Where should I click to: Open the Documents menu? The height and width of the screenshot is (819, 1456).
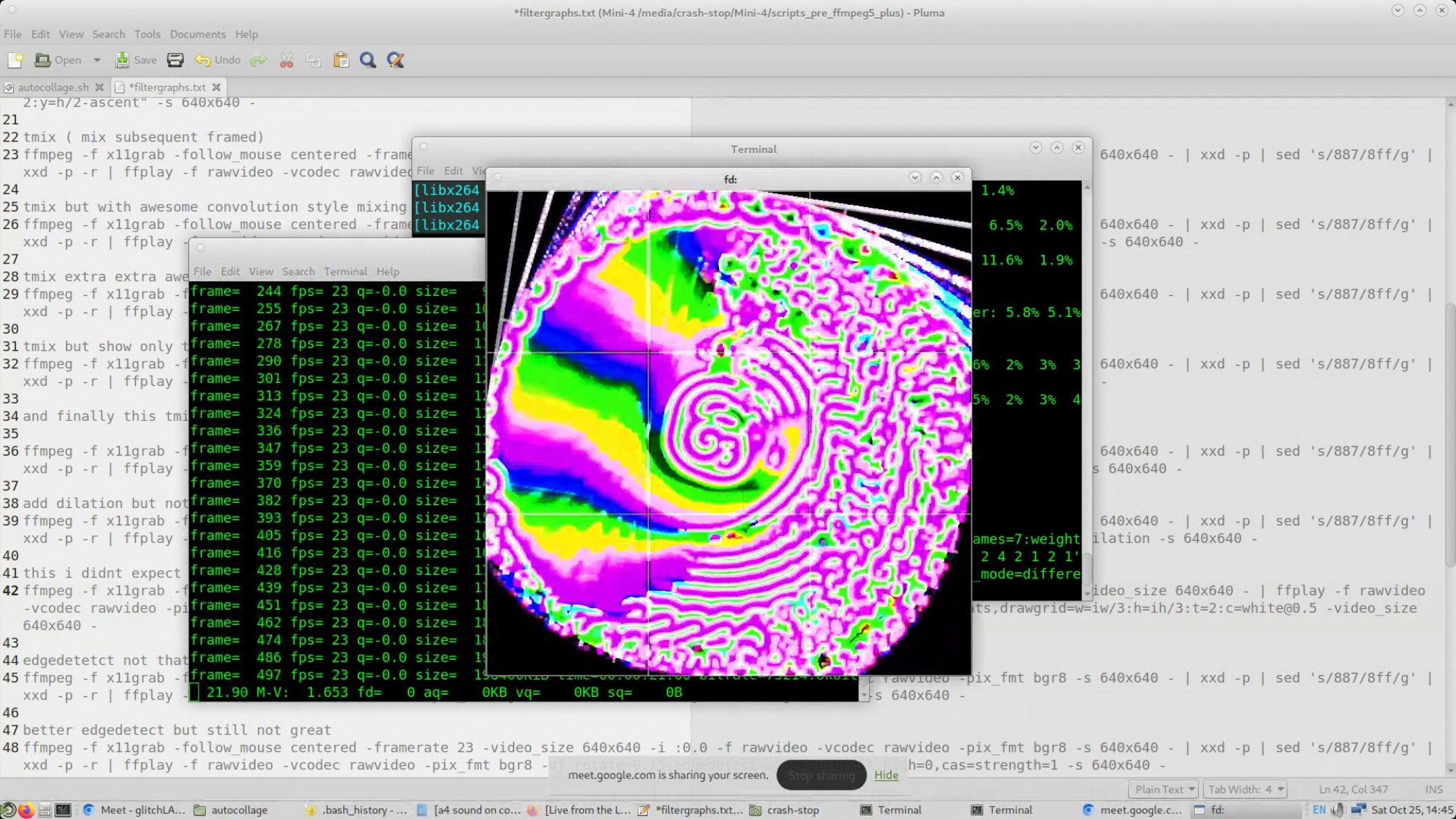198,34
